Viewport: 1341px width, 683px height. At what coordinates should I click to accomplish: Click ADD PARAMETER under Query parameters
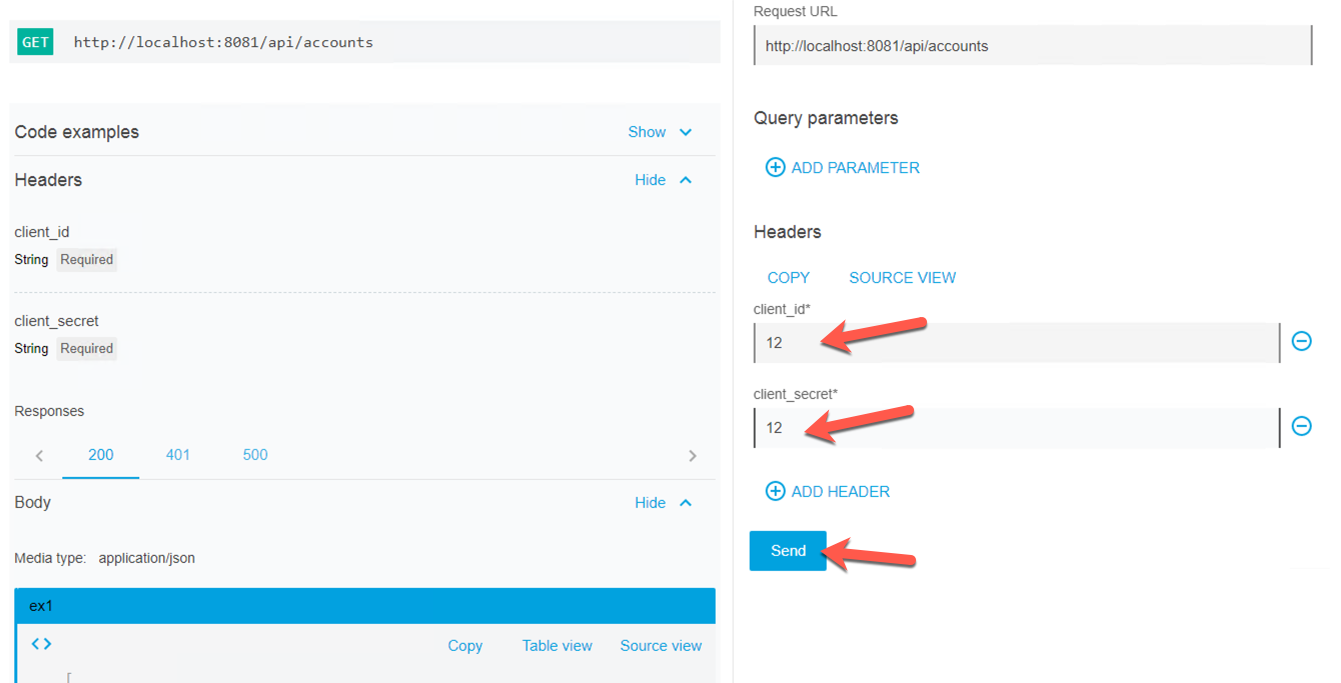(x=855, y=168)
